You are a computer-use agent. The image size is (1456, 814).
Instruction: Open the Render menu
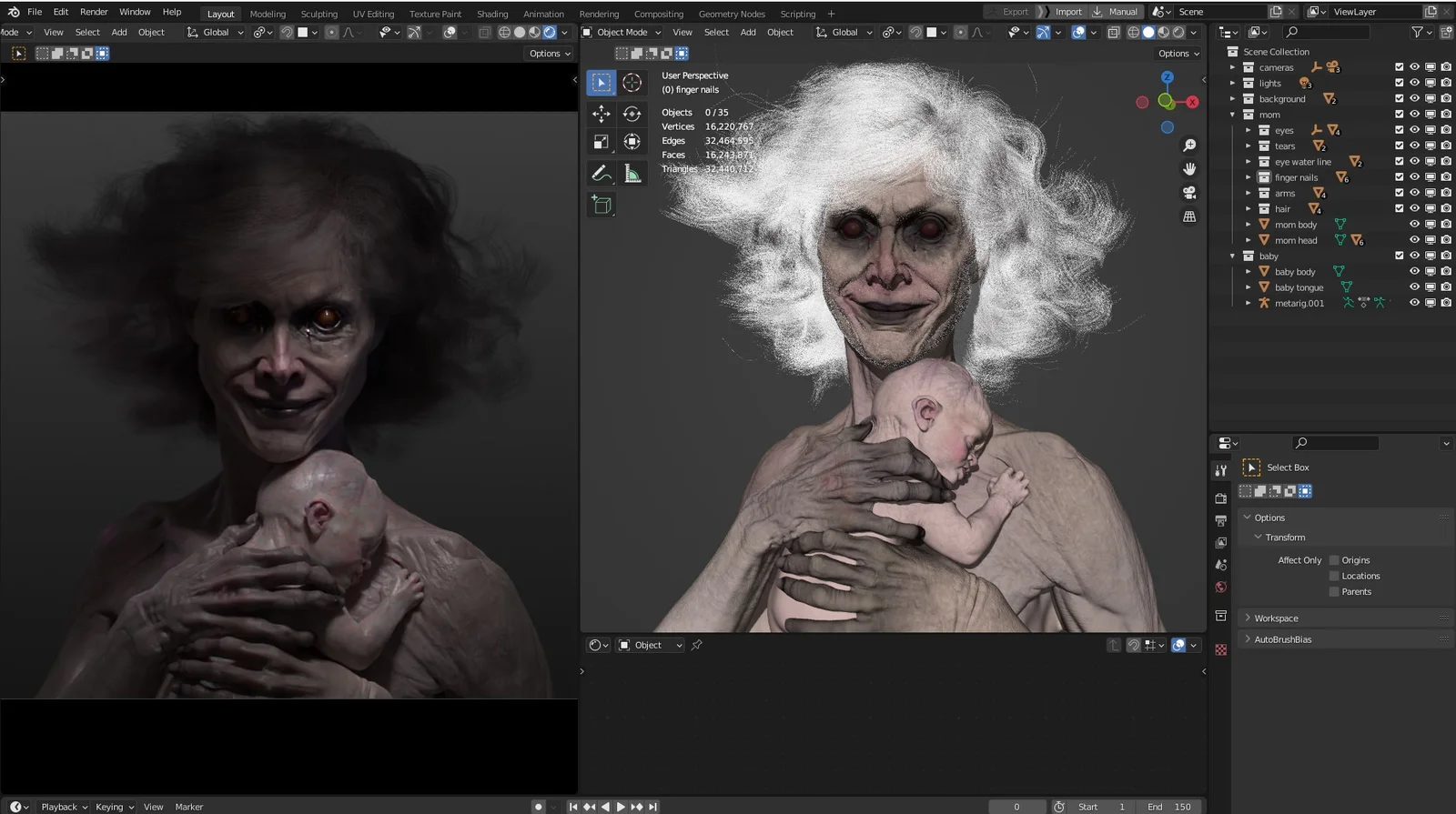click(x=94, y=12)
